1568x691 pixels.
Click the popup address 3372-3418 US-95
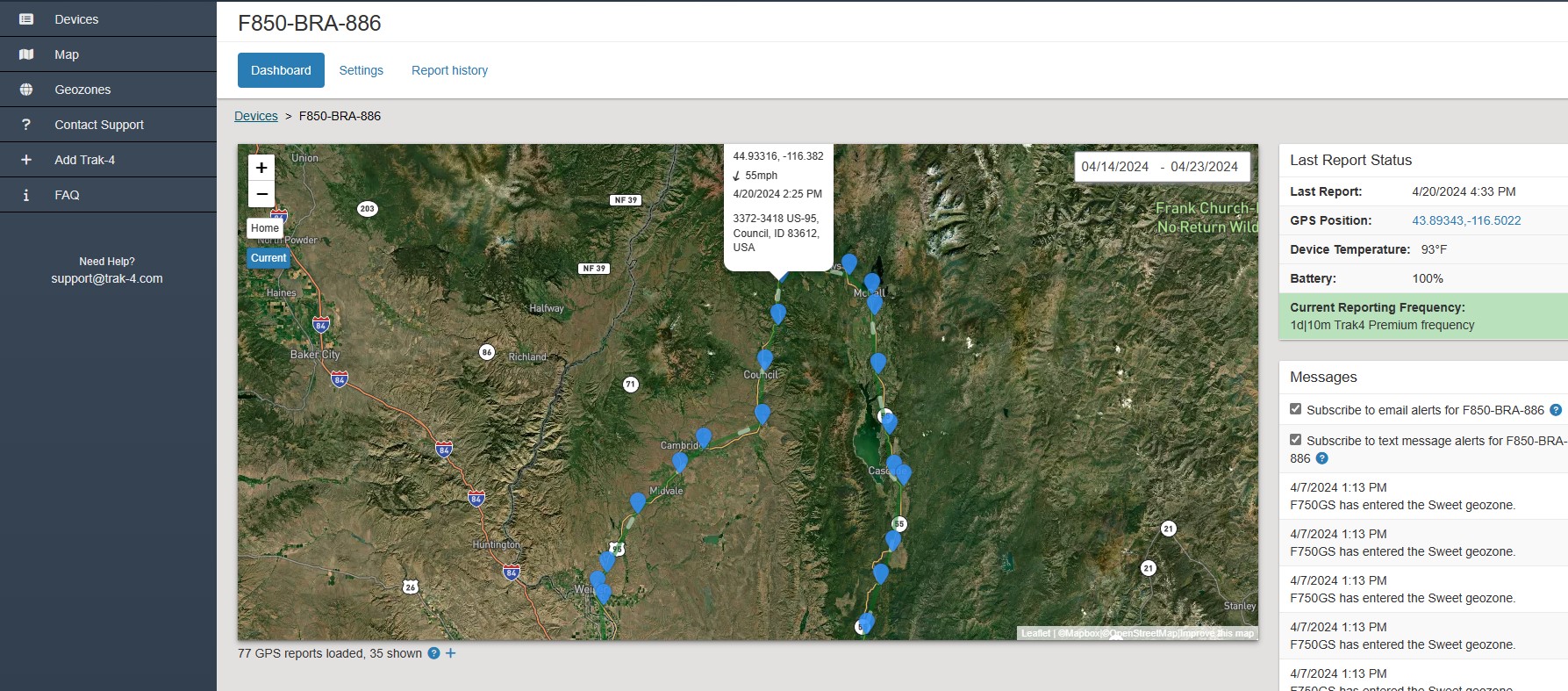coord(777,233)
